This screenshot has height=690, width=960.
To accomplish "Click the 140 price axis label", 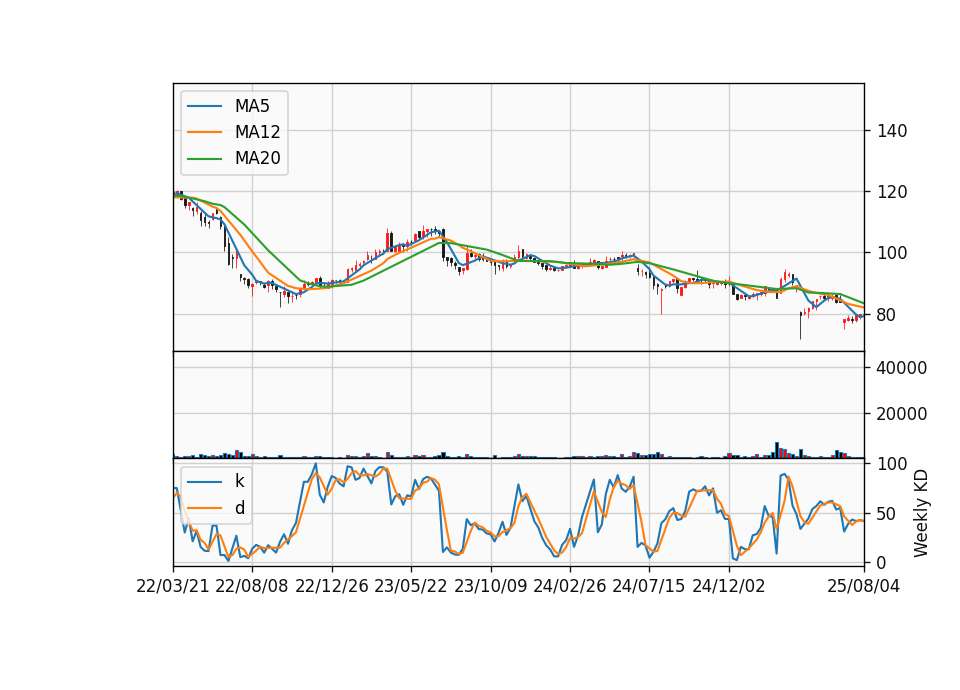I will [x=892, y=131].
